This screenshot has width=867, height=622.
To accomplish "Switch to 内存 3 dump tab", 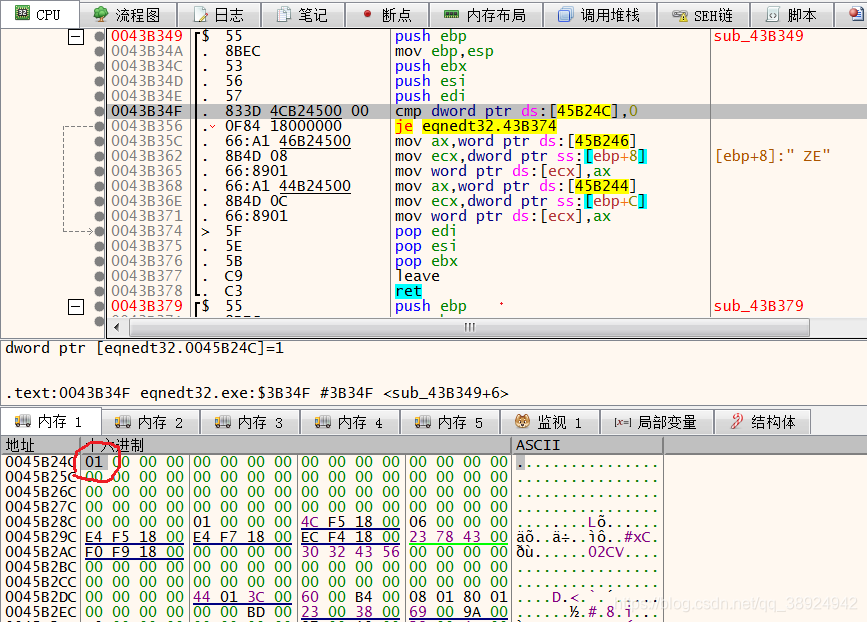I will pos(250,422).
